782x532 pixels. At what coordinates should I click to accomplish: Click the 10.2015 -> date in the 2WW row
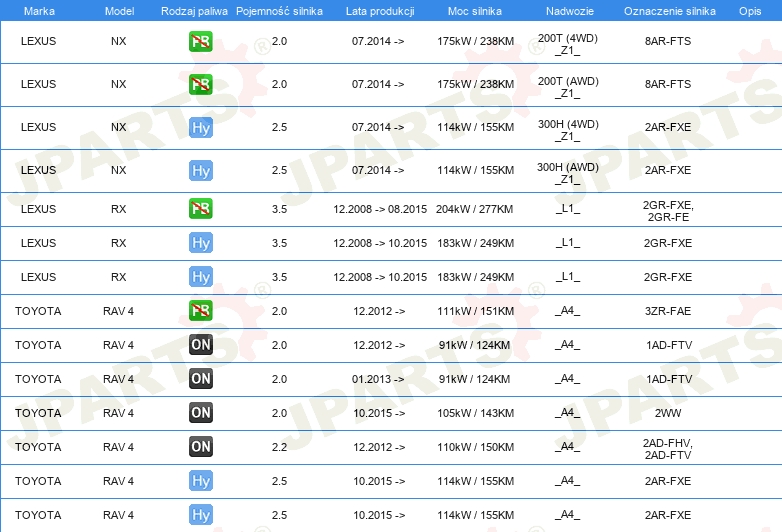tap(379, 413)
